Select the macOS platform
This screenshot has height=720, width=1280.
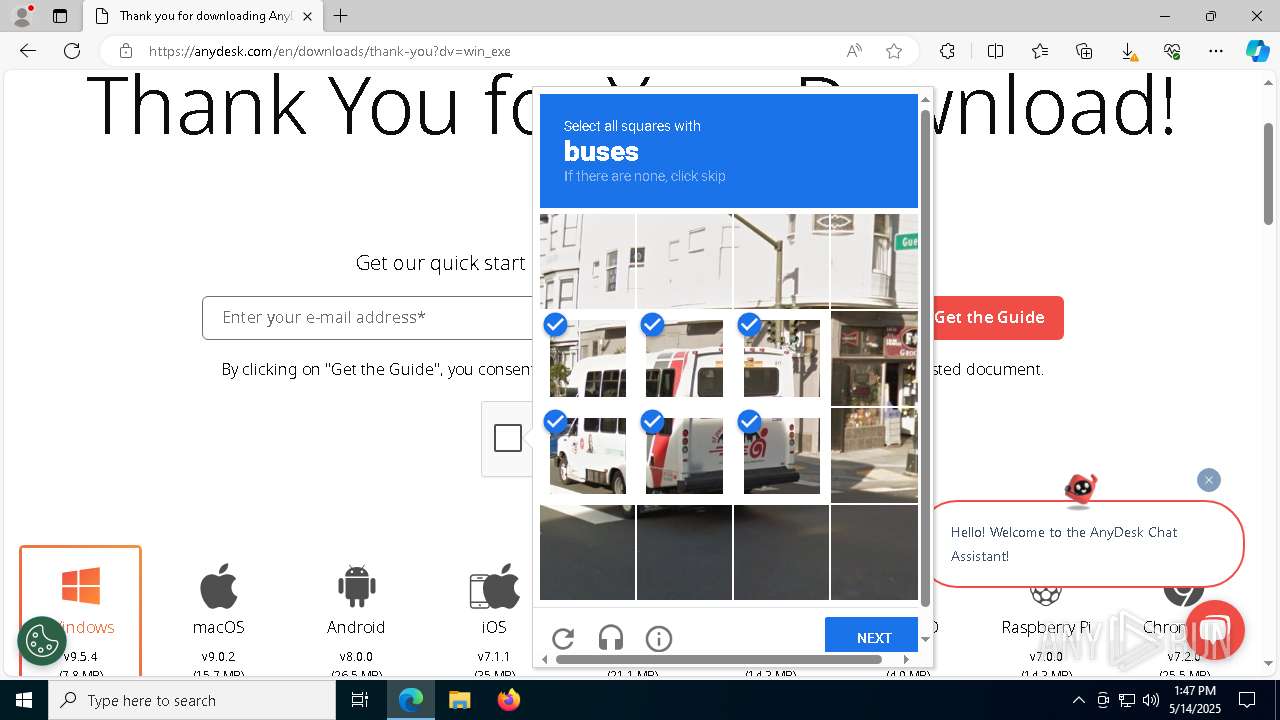pyautogui.click(x=218, y=610)
